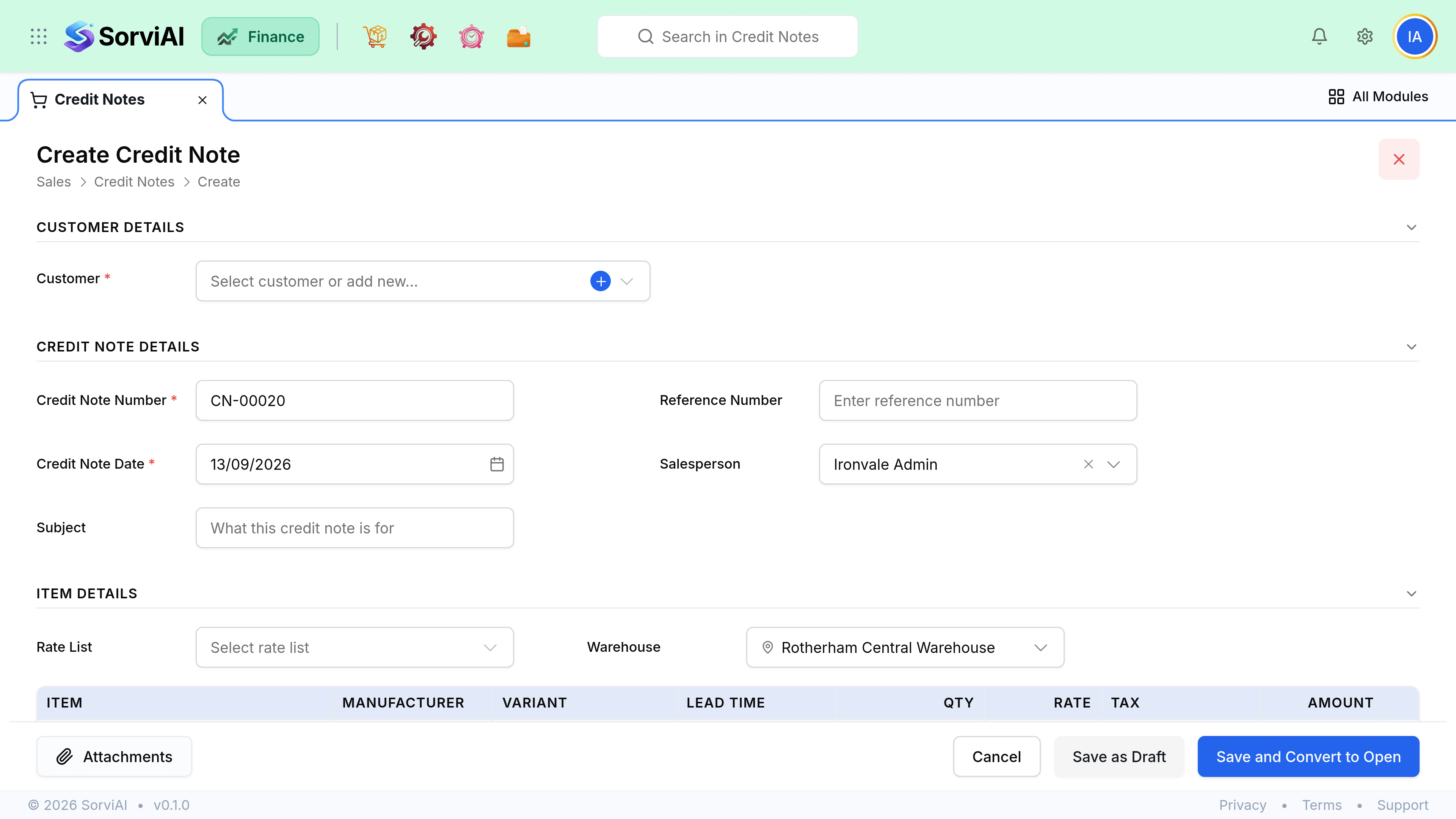Open the red gear wrench module icon
The height and width of the screenshot is (819, 1456).
(x=424, y=37)
